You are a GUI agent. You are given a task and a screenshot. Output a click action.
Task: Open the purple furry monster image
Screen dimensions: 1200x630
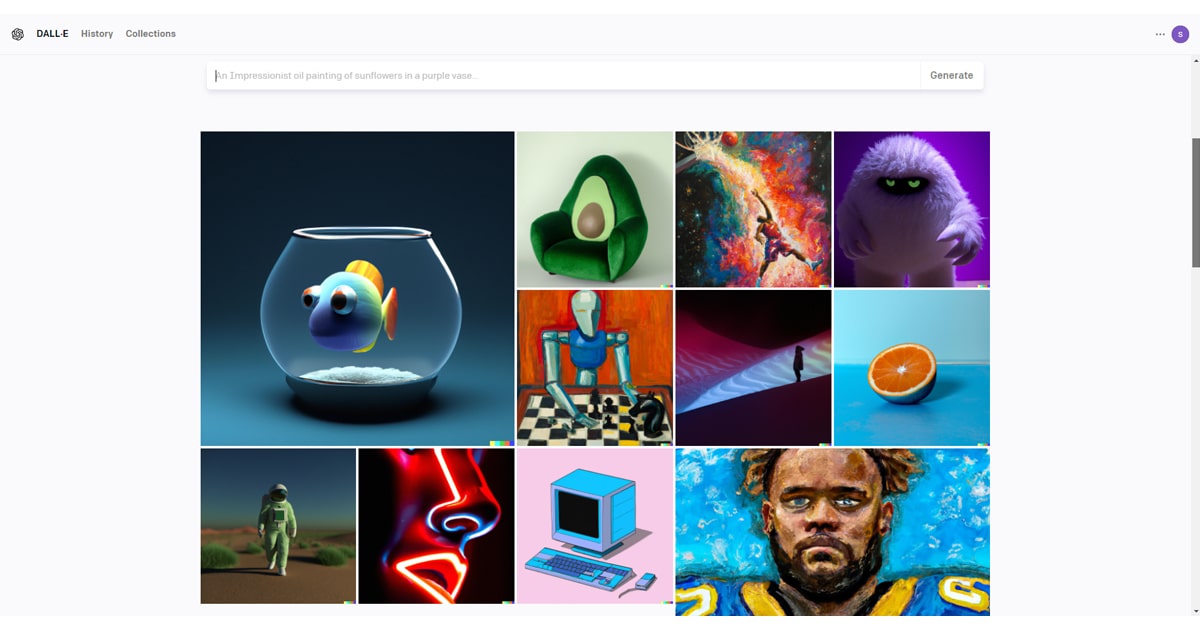point(912,209)
